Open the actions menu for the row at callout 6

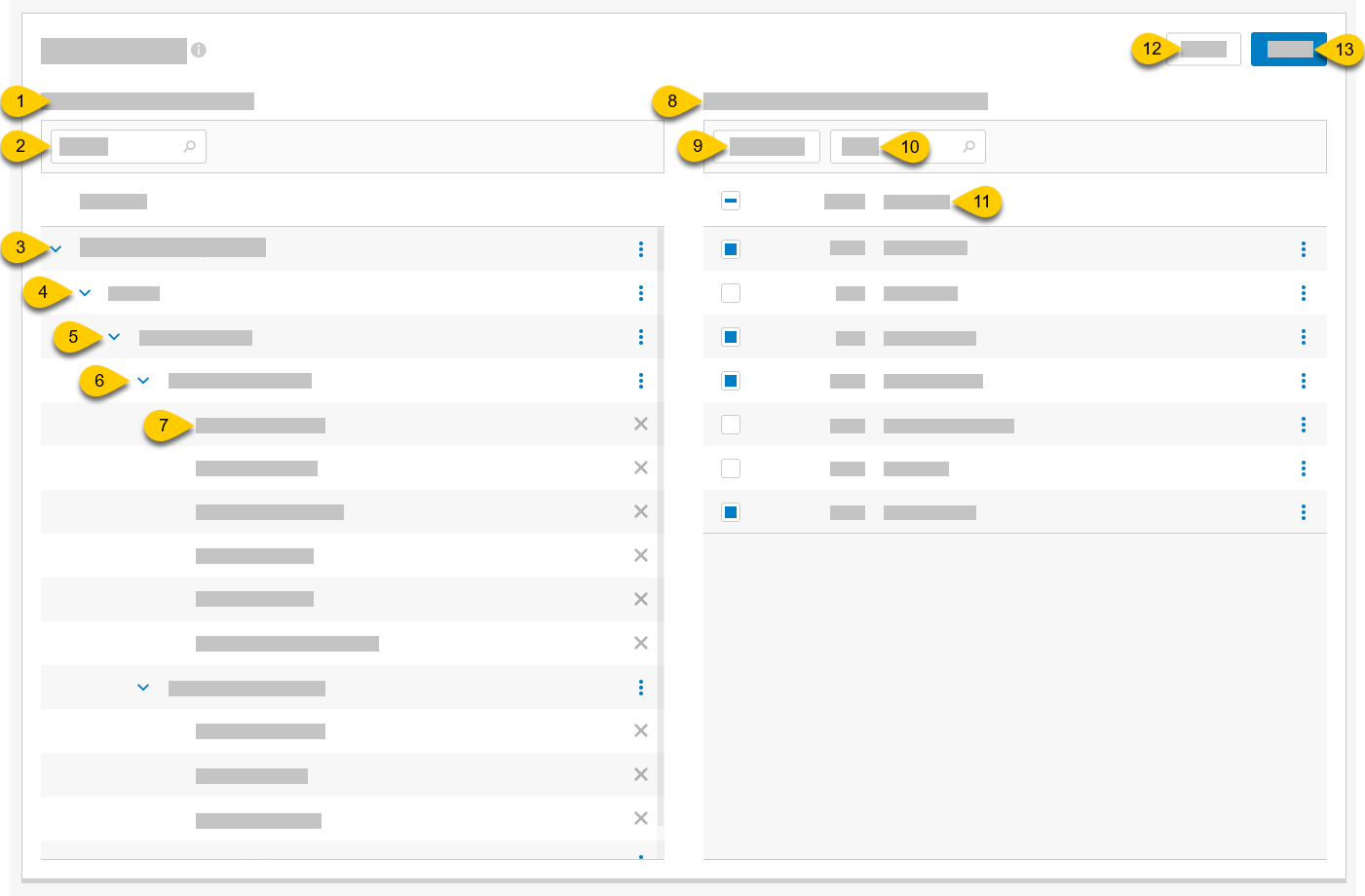coord(640,381)
